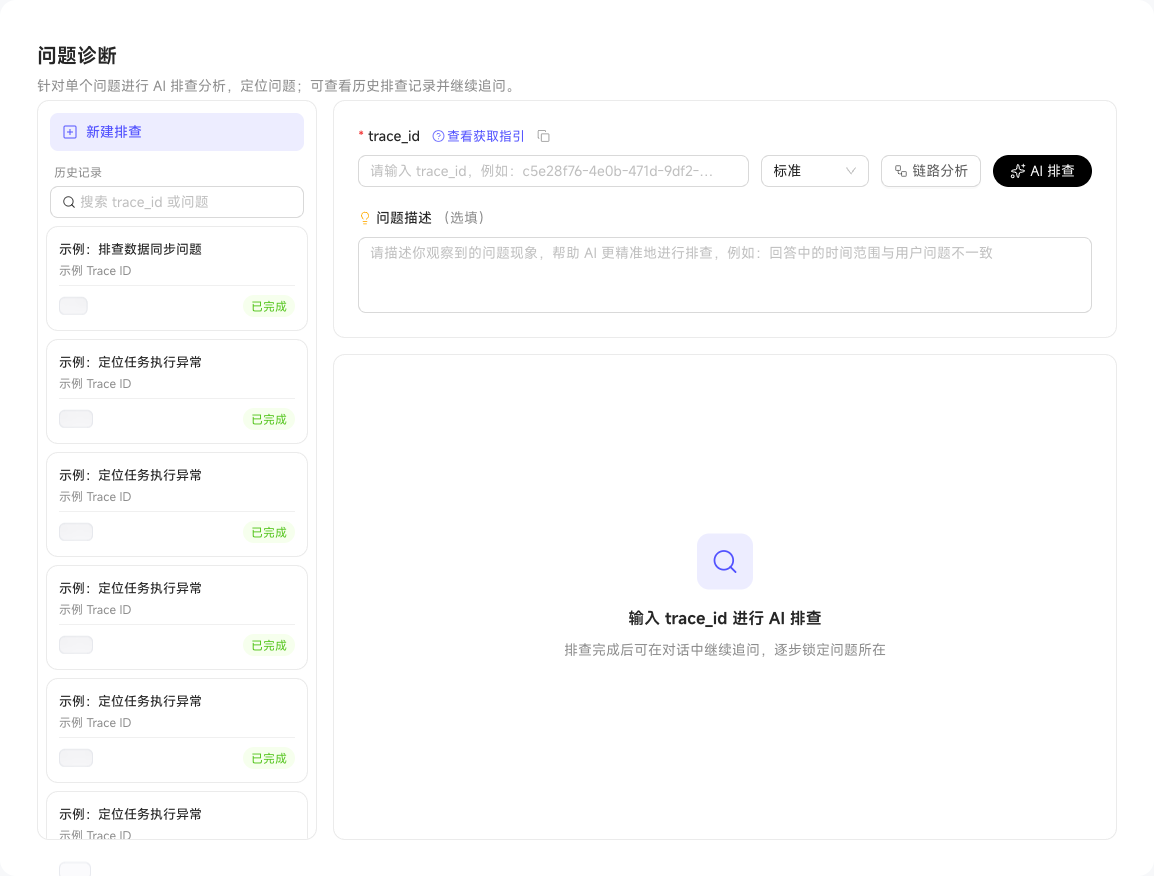Image resolution: width=1154 pixels, height=876 pixels.
Task: Click the link icon in 链路分析 button
Action: click(901, 172)
